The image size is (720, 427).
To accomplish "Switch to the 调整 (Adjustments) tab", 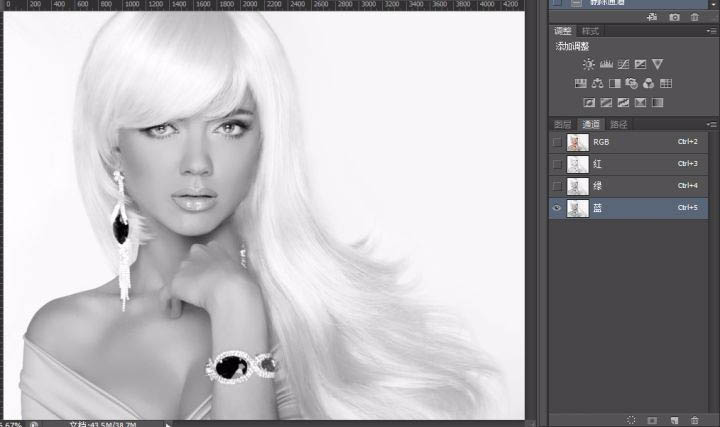I will 562,31.
